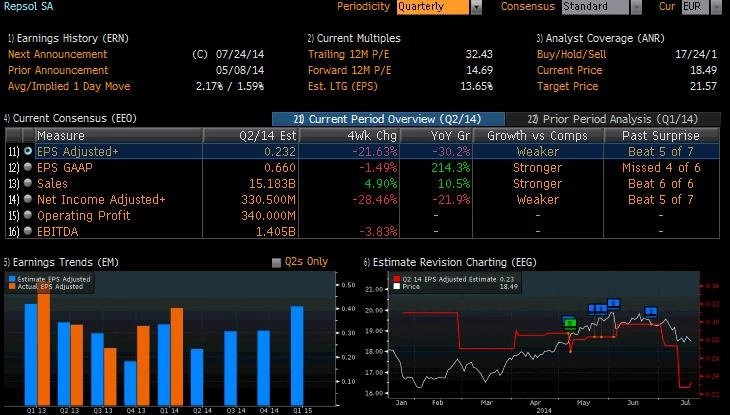The image size is (730, 415).
Task: Switch to Prior Period Analysis (Q1/14) tab
Action: [613, 119]
